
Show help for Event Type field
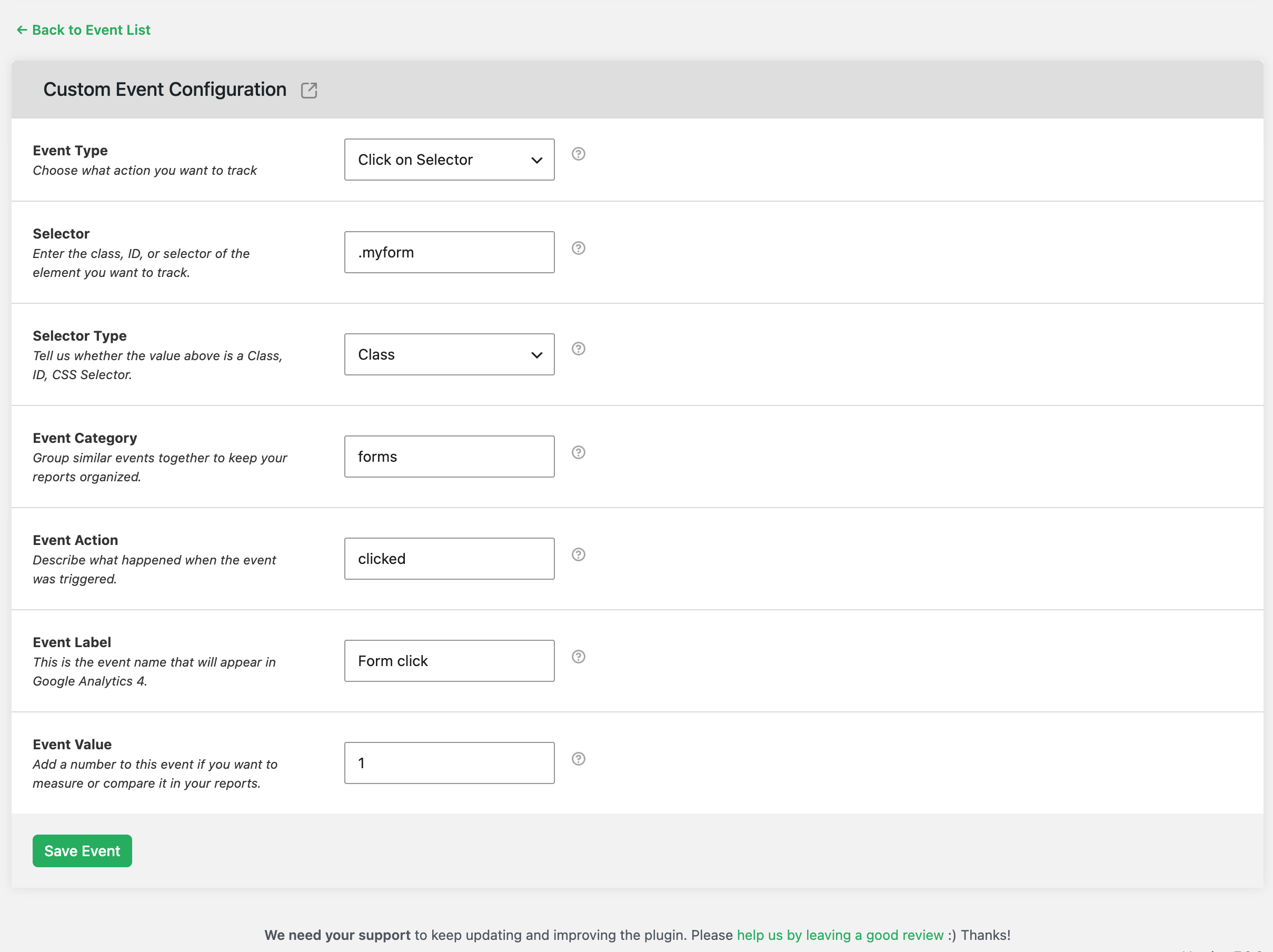(x=579, y=154)
